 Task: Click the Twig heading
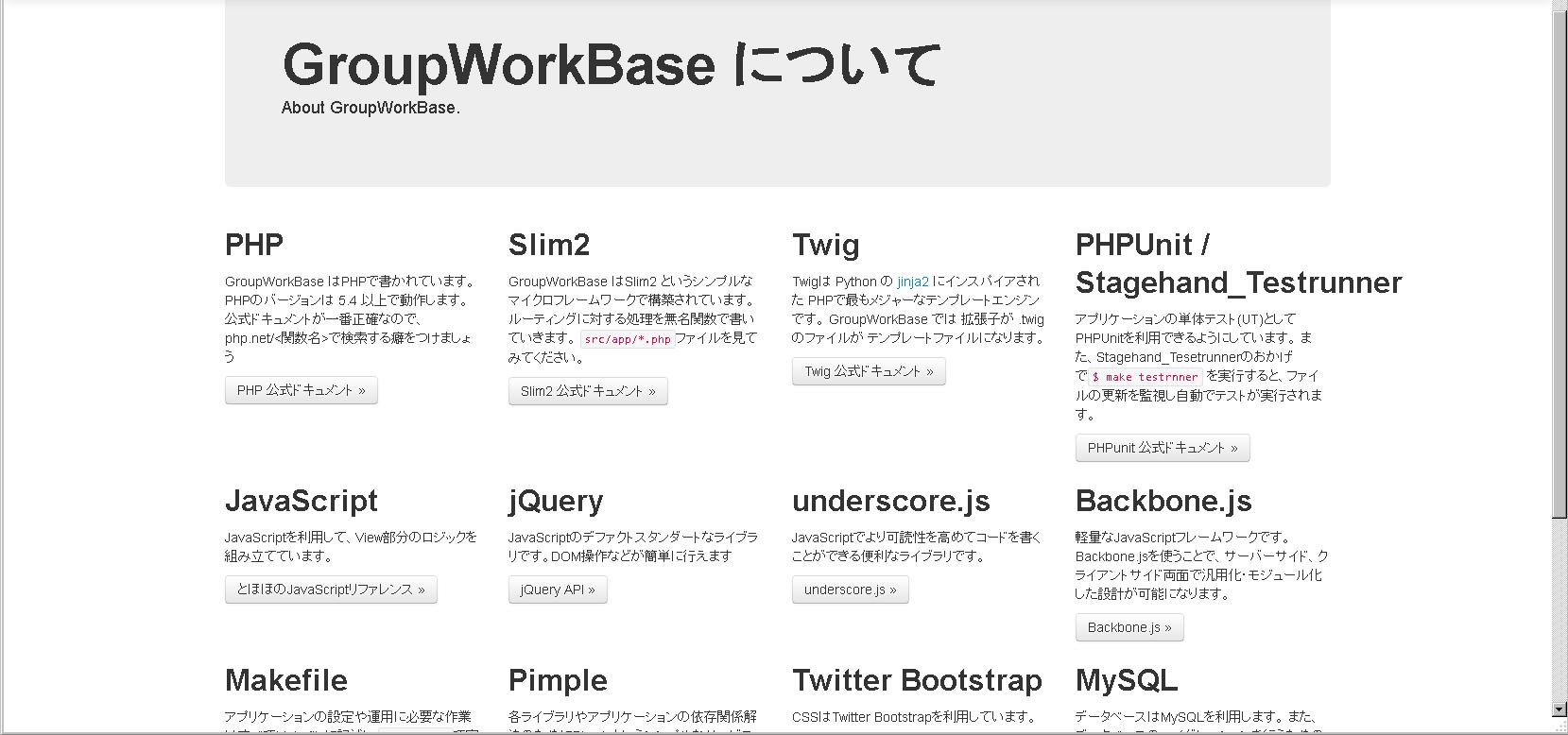pos(826,245)
